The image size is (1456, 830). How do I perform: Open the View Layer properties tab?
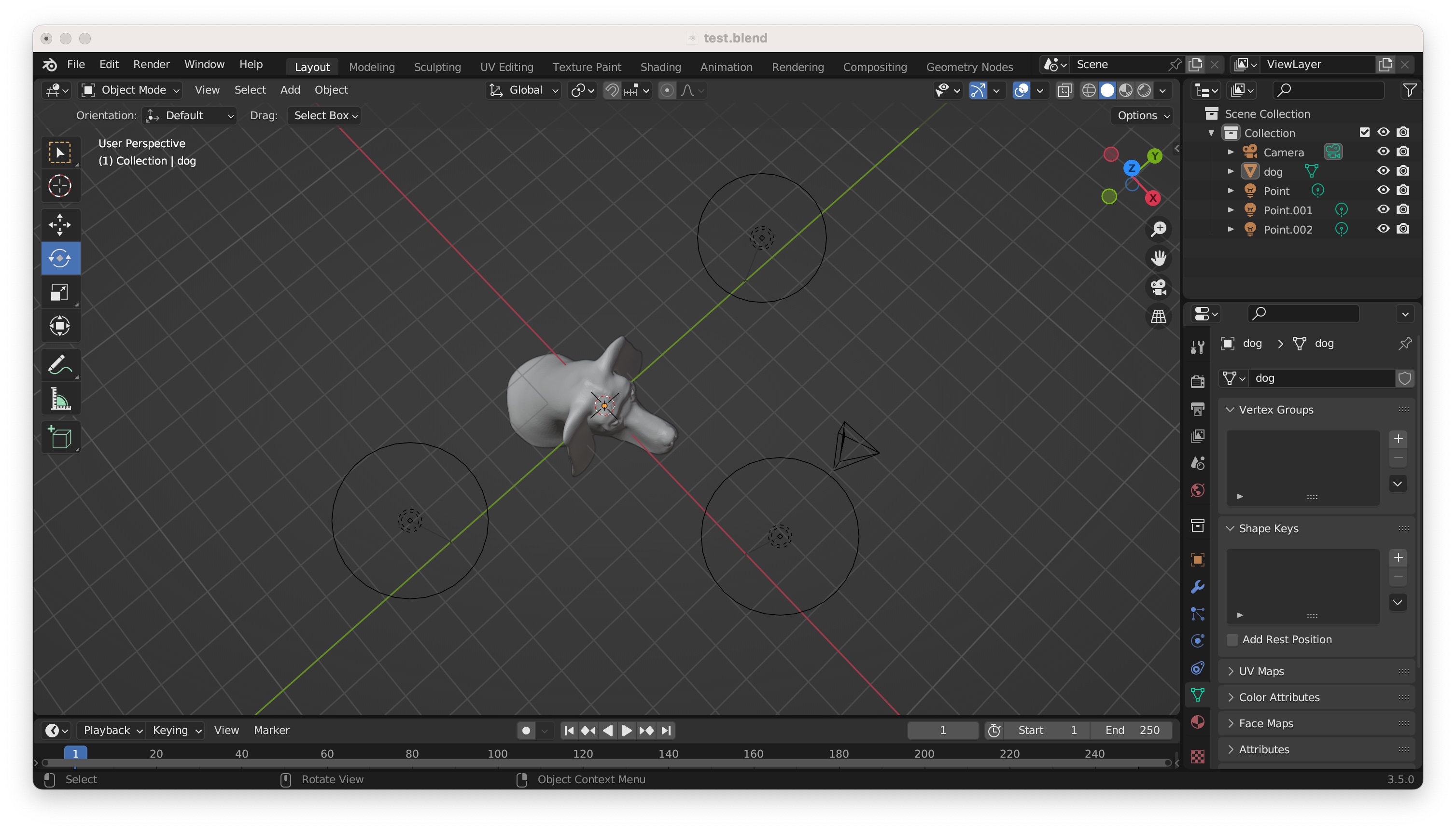(1198, 436)
